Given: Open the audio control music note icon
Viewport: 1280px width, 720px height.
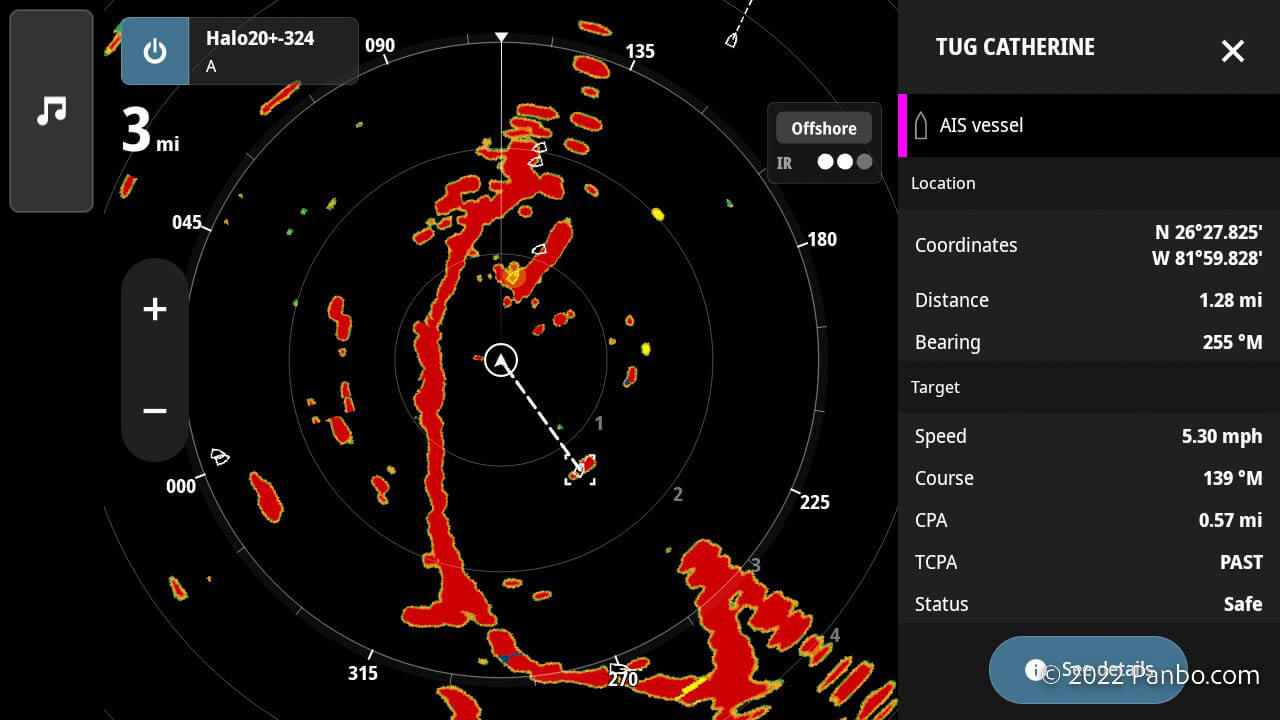Looking at the screenshot, I should [51, 110].
